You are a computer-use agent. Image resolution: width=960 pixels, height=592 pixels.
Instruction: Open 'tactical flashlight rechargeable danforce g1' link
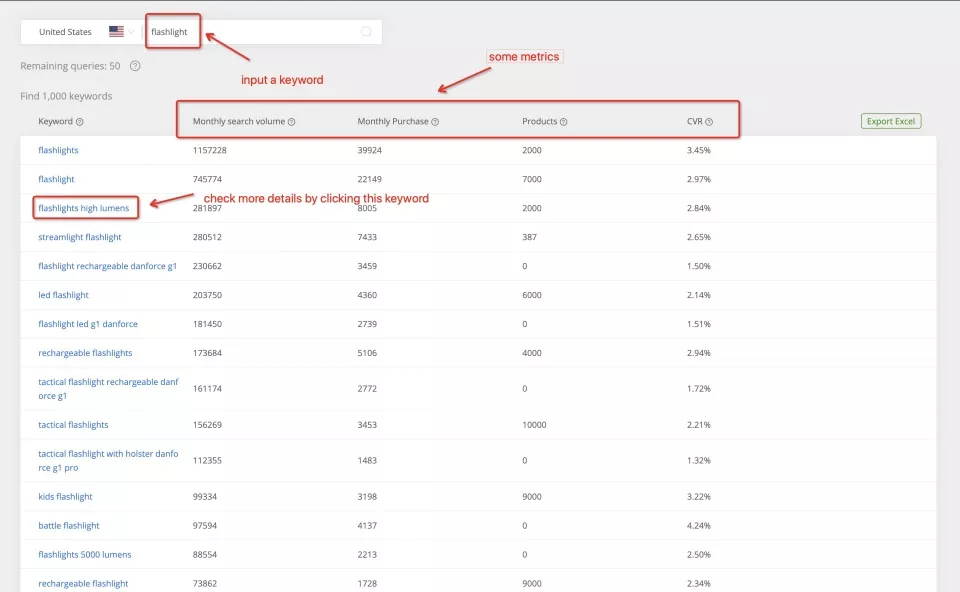click(x=108, y=389)
